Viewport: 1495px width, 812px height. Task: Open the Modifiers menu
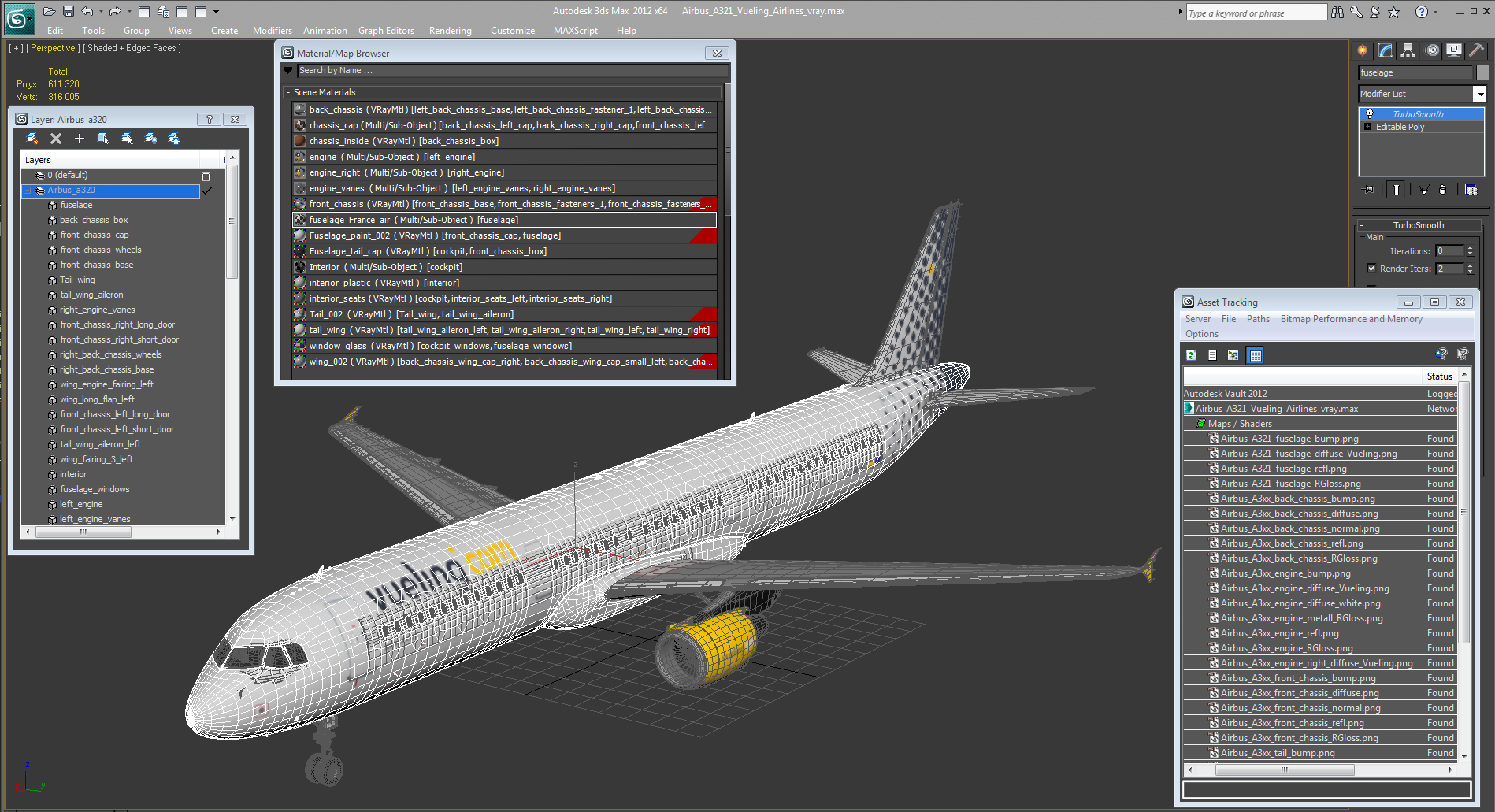pos(273,31)
